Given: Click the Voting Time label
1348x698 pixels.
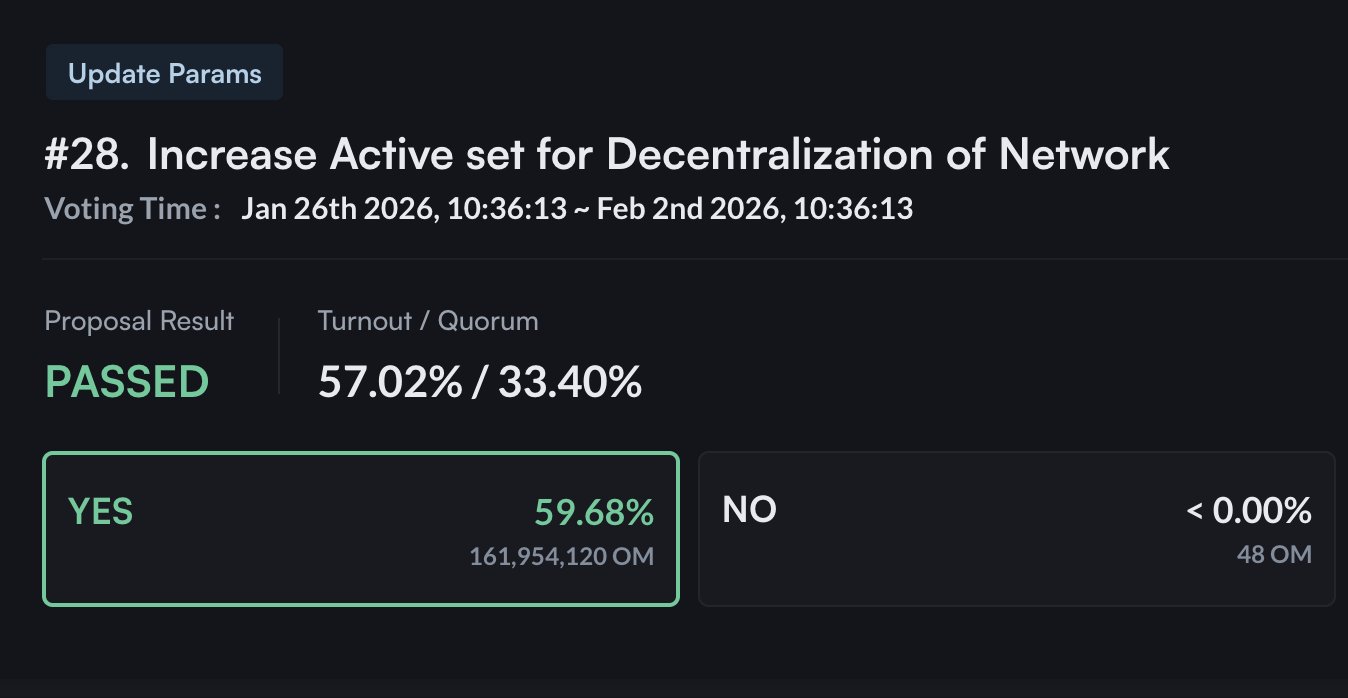Looking at the screenshot, I should click(x=132, y=209).
